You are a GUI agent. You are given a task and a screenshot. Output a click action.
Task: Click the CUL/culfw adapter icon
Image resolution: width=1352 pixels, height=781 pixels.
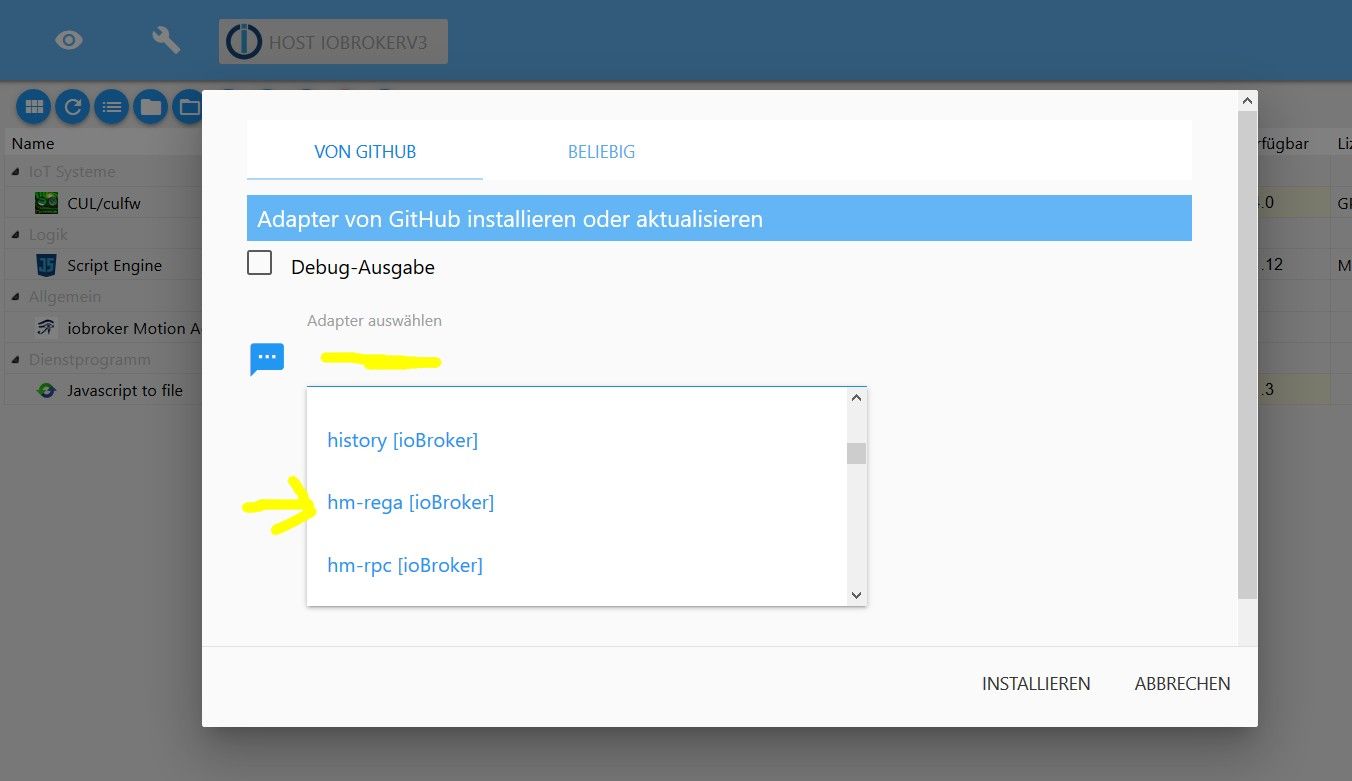click(x=46, y=203)
